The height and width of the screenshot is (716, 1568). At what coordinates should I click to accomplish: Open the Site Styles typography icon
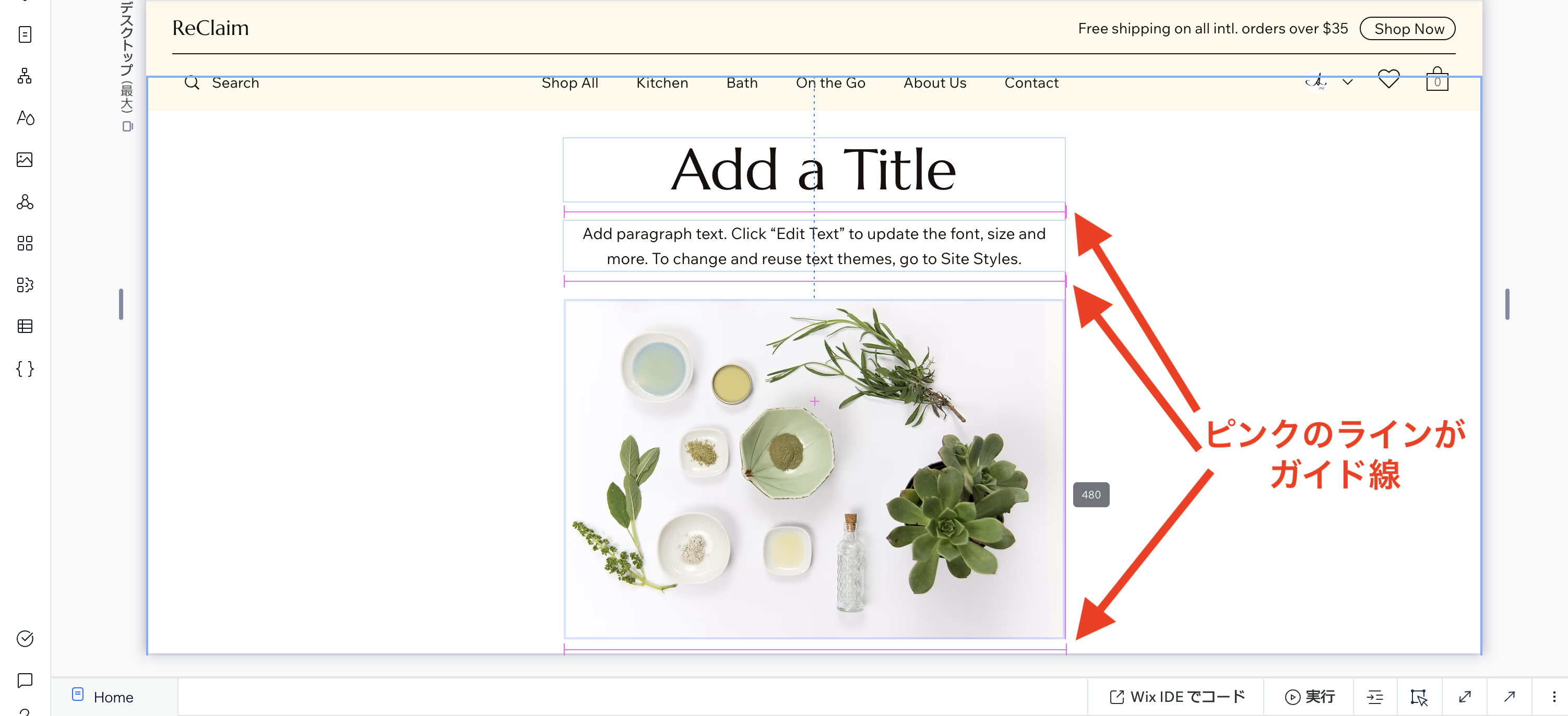coord(25,117)
